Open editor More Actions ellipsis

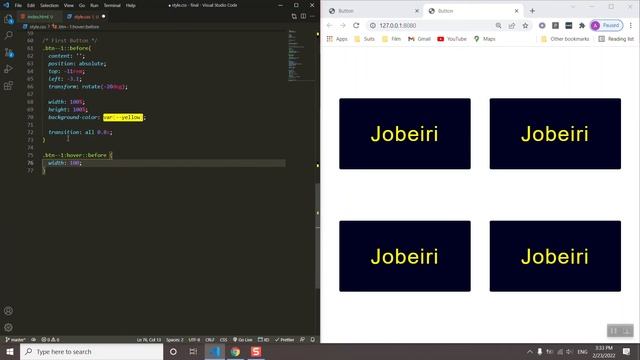pyautogui.click(x=312, y=16)
